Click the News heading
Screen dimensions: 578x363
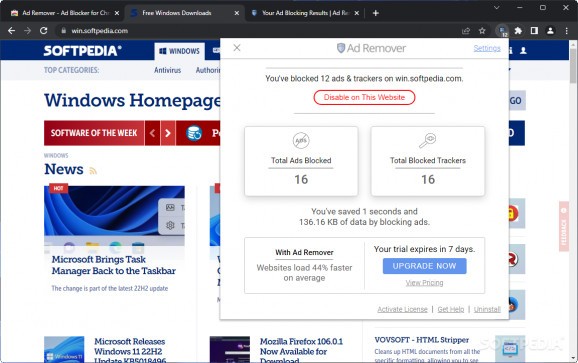[x=64, y=169]
